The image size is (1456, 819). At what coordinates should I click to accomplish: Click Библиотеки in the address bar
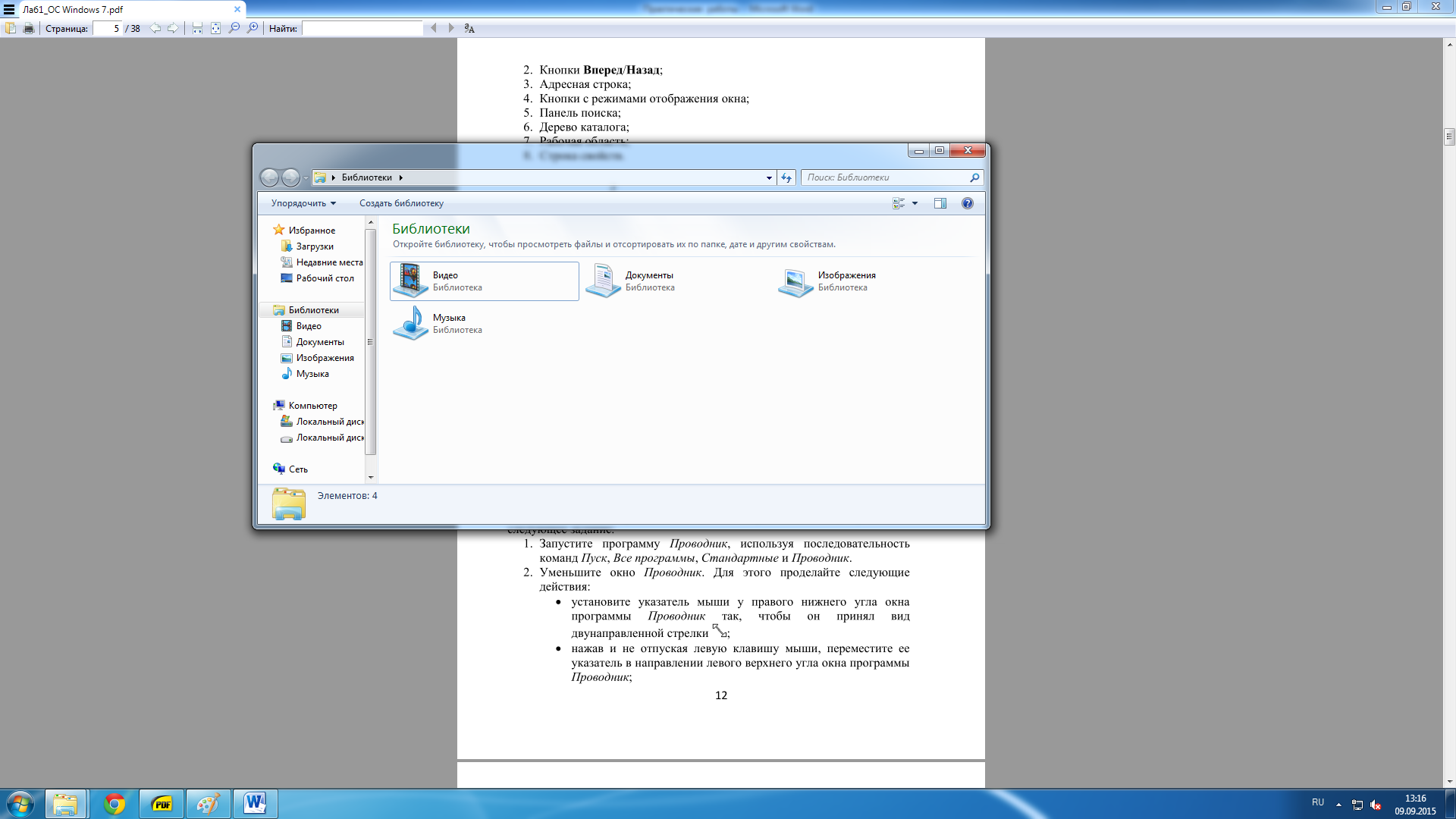pos(366,177)
